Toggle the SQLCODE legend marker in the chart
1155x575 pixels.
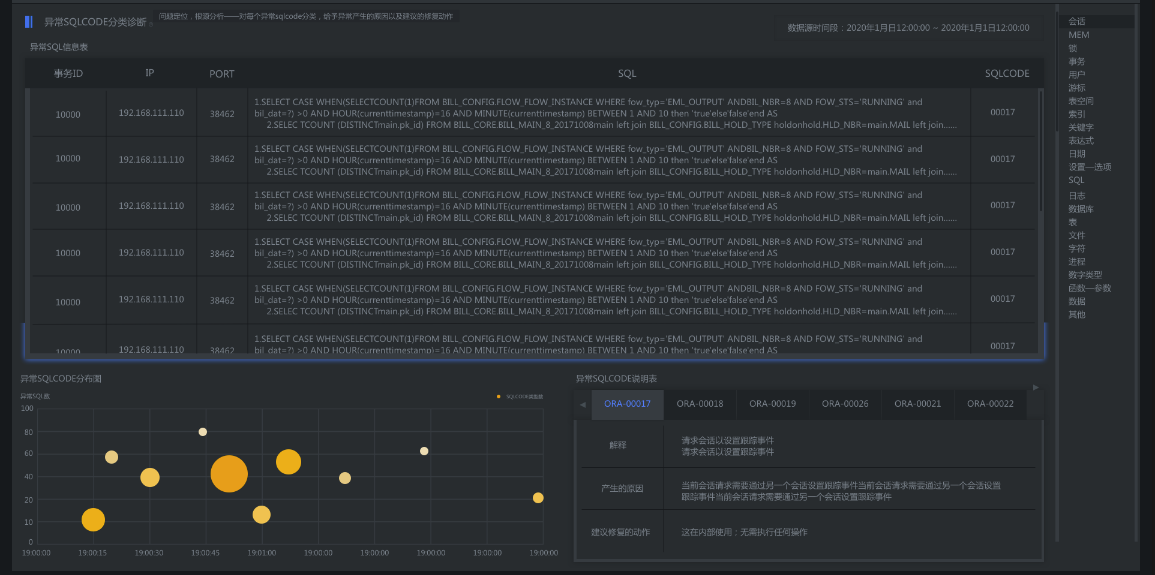(x=499, y=396)
